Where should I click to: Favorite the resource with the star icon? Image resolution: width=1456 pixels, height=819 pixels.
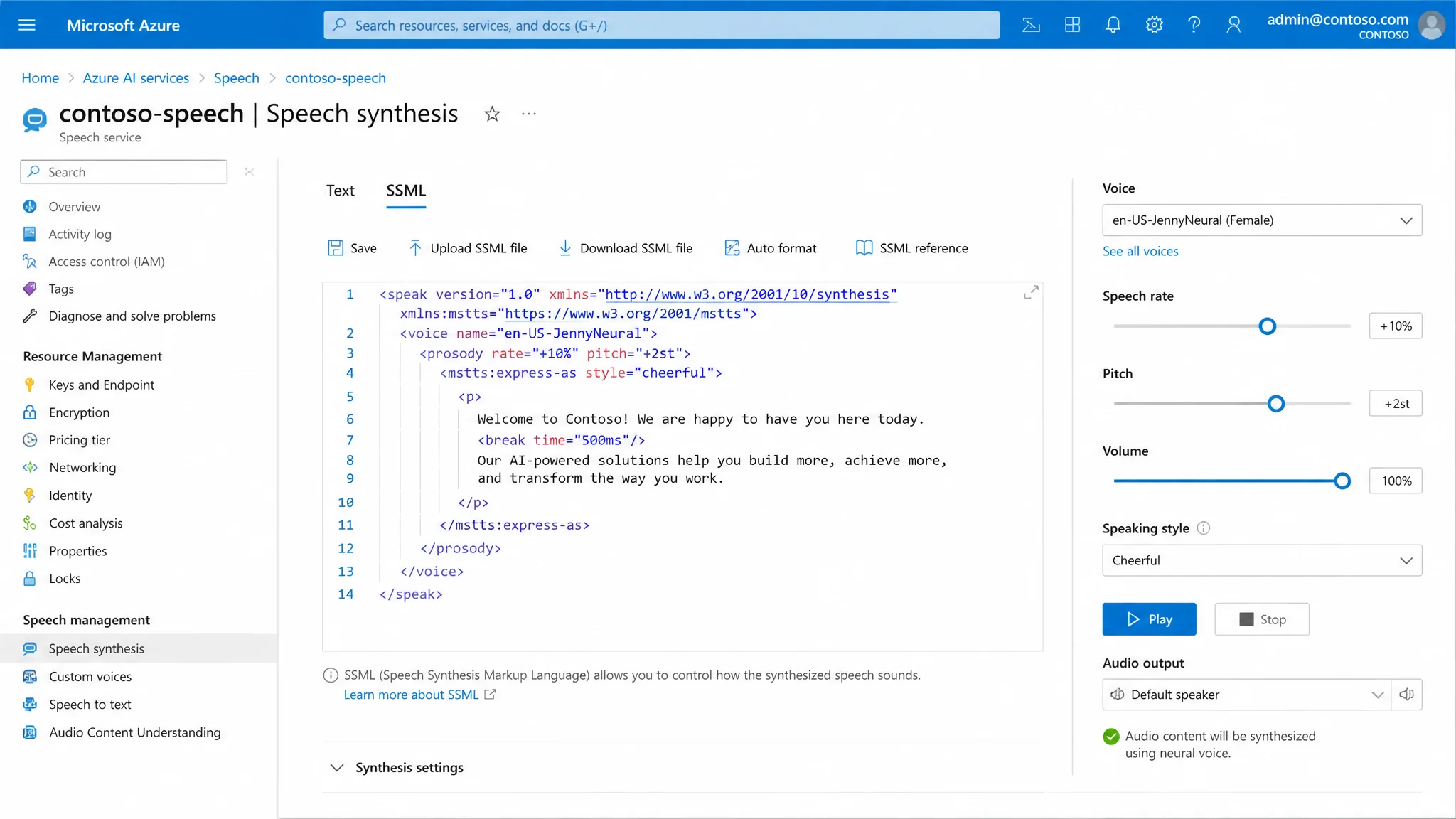(x=492, y=114)
